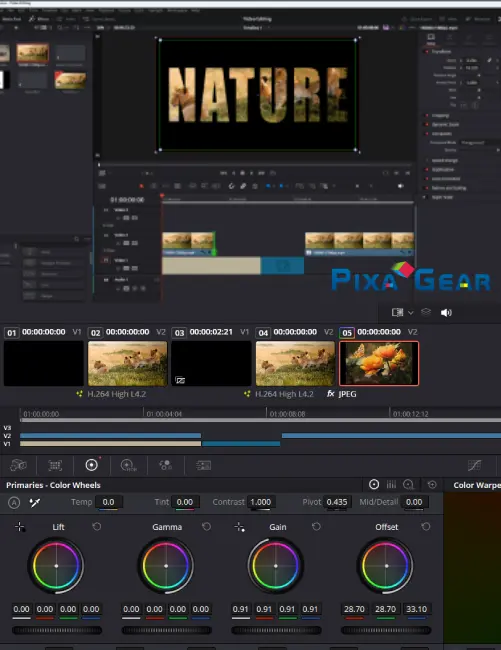Image resolution: width=501 pixels, height=650 pixels.
Task: Switch primaries to Bars mode
Action: 391,484
